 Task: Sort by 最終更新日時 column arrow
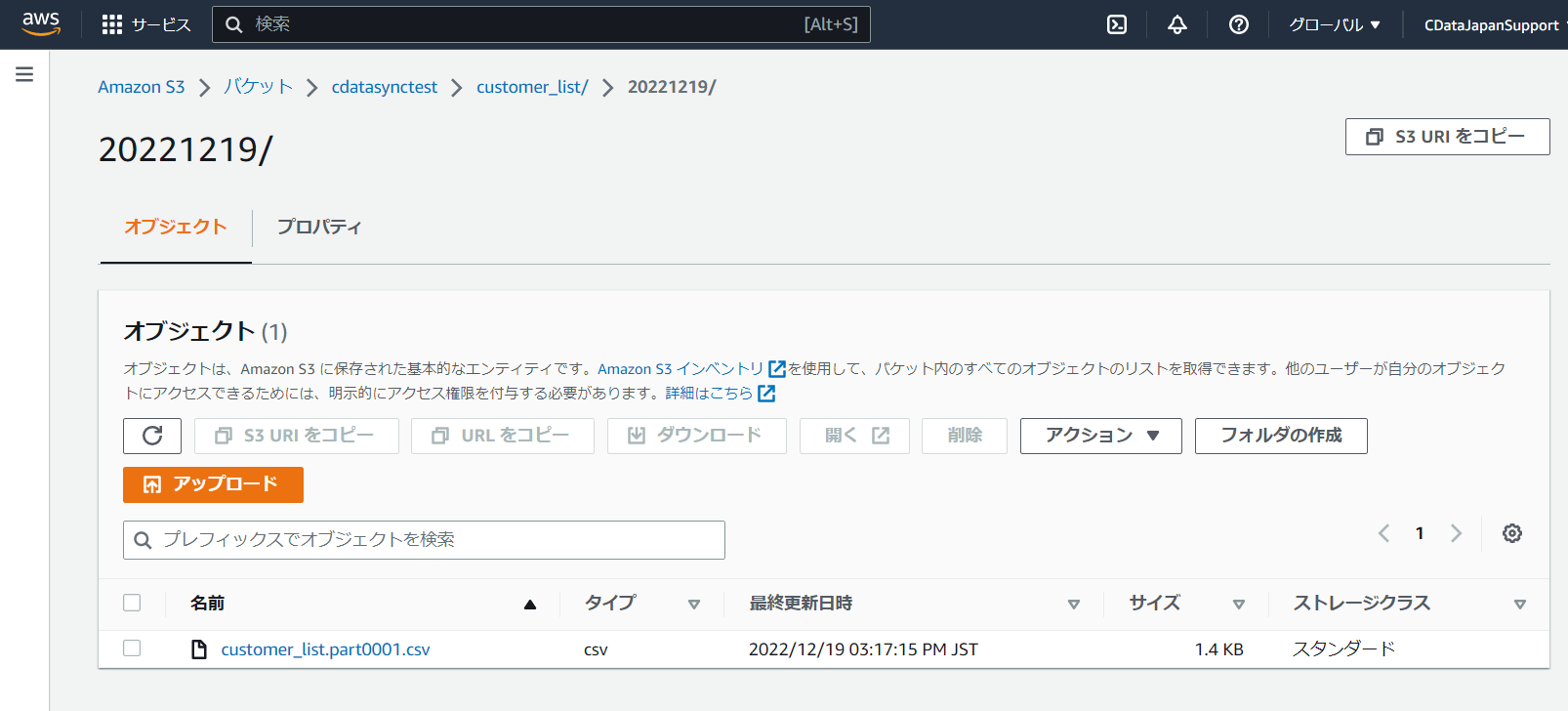pyautogui.click(x=1074, y=605)
